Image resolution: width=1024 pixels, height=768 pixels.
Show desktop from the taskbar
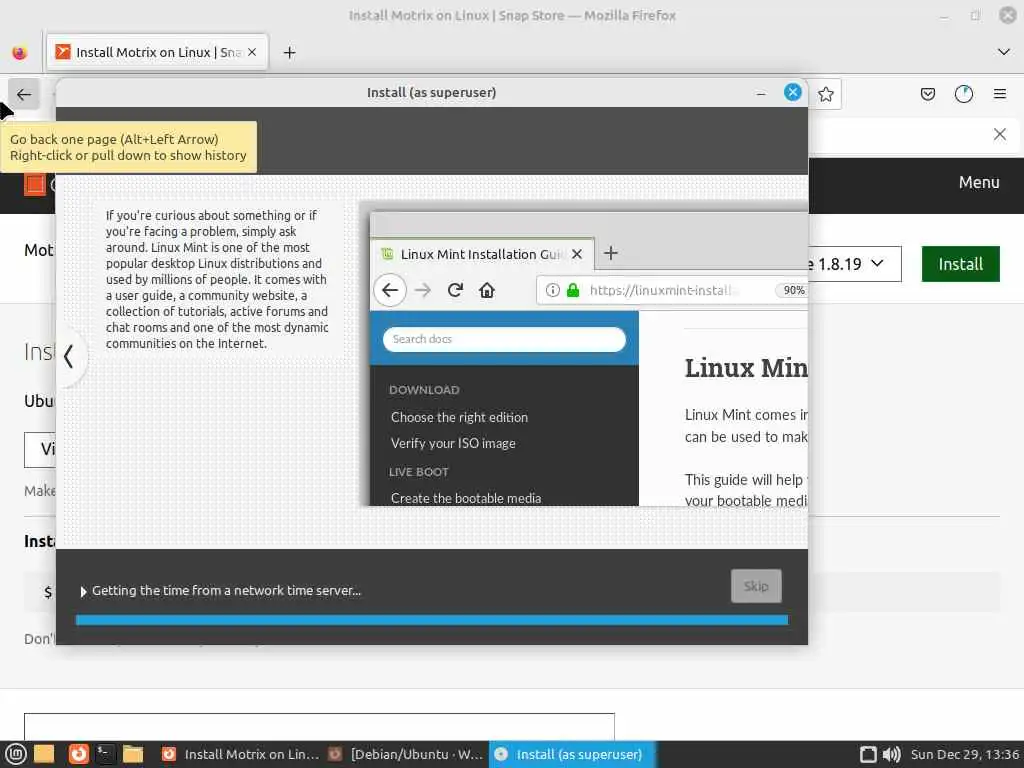tap(44, 754)
